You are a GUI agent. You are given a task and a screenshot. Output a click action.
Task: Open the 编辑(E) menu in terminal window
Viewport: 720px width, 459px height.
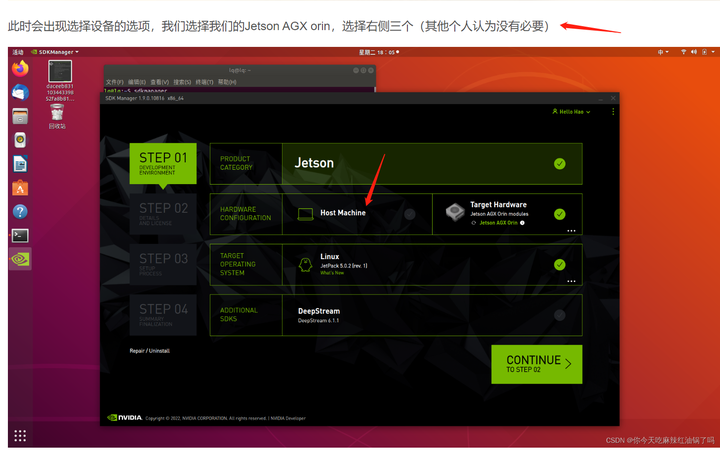(137, 82)
